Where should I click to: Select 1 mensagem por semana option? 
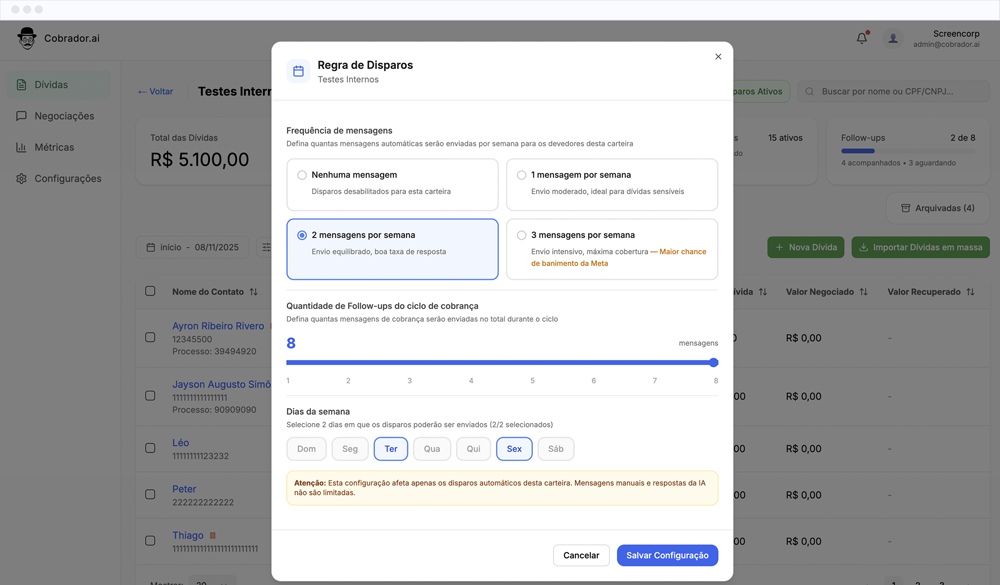point(521,175)
